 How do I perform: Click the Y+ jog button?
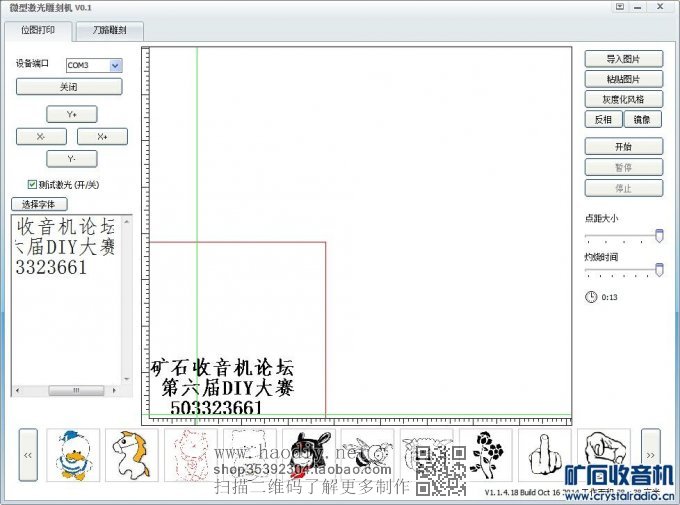tap(71, 114)
